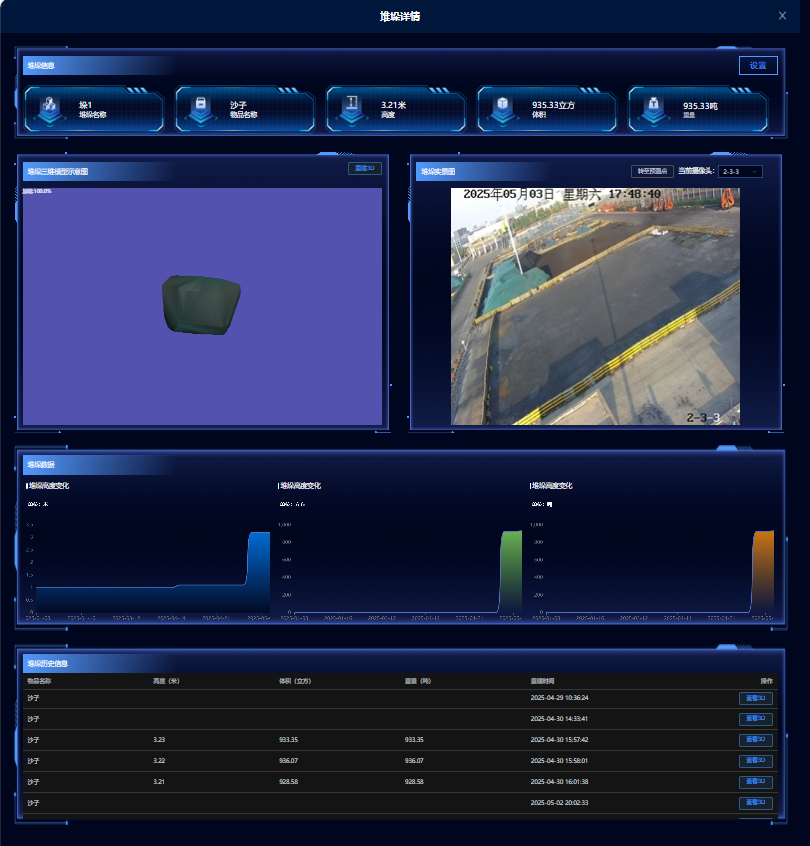View 3D for the 2025-04-30 15:57:42 record

[x=755, y=740]
